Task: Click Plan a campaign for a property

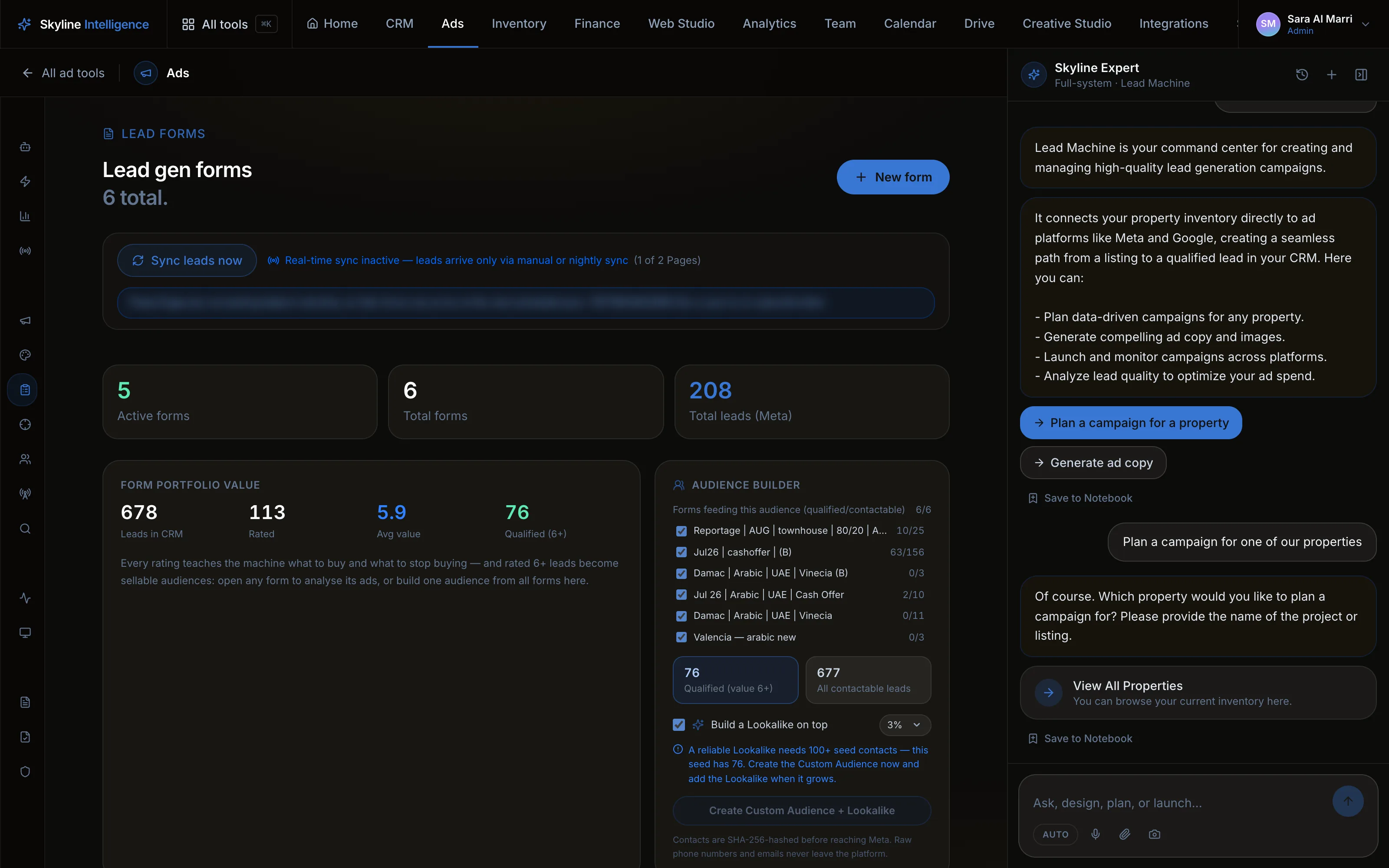Action: pos(1131,423)
